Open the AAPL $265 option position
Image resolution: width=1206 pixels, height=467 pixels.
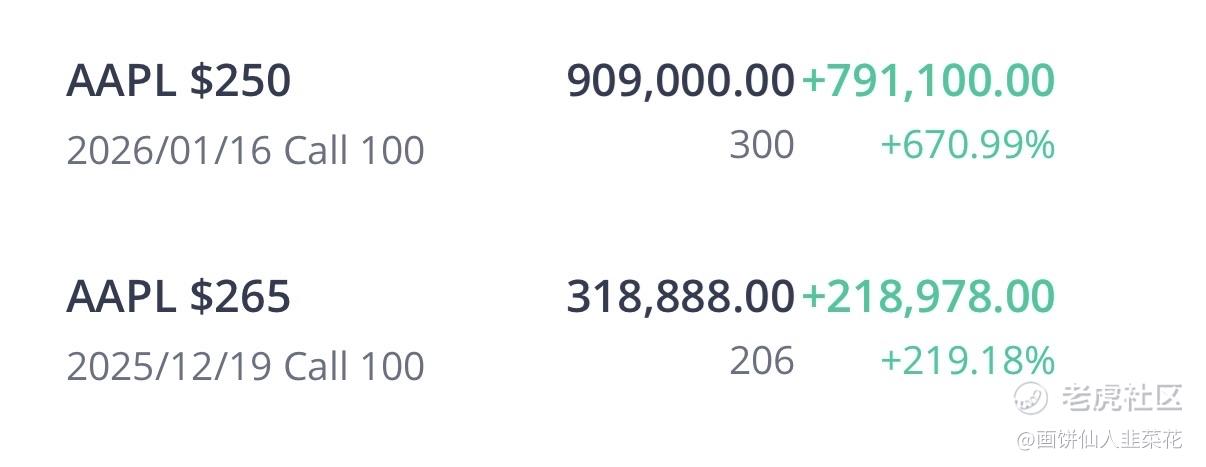178,297
